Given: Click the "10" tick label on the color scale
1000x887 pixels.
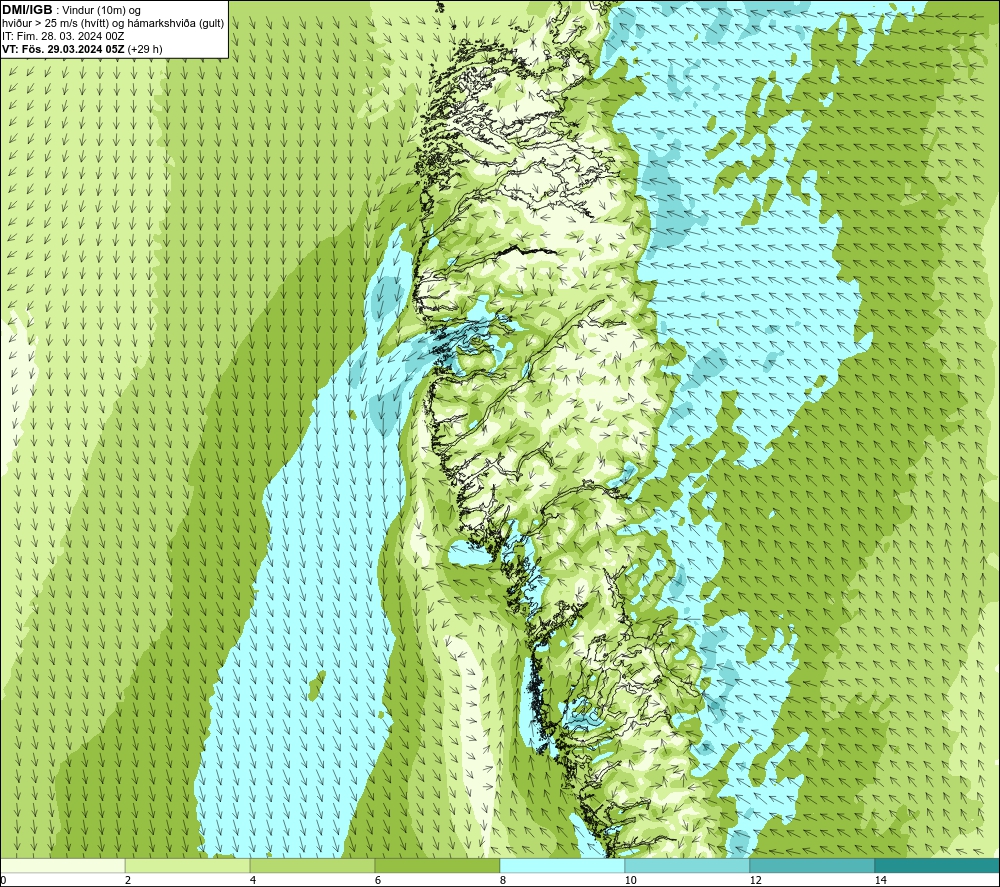Looking at the screenshot, I should 630,880.
